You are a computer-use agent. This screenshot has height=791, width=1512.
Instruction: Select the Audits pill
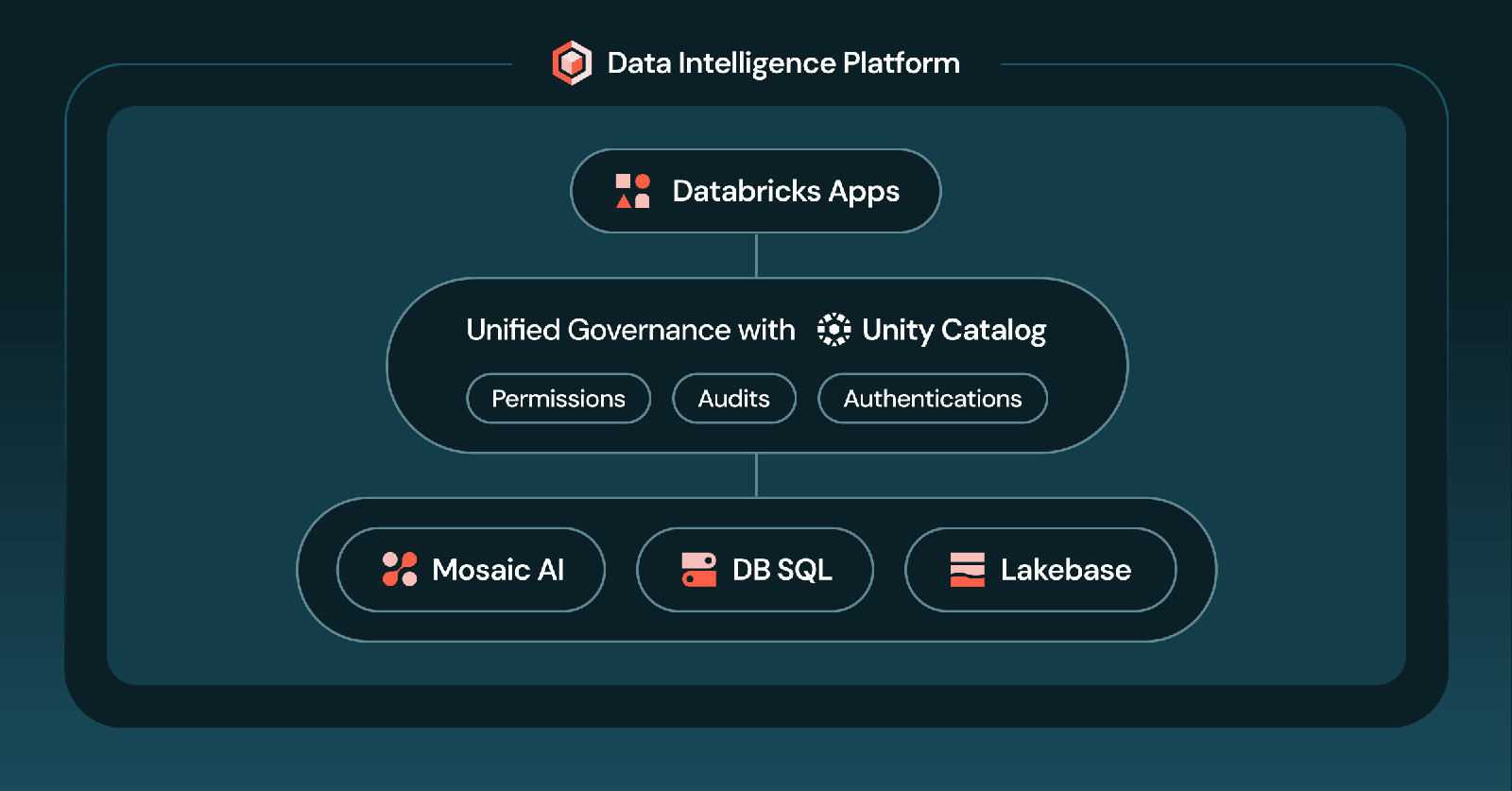point(734,399)
